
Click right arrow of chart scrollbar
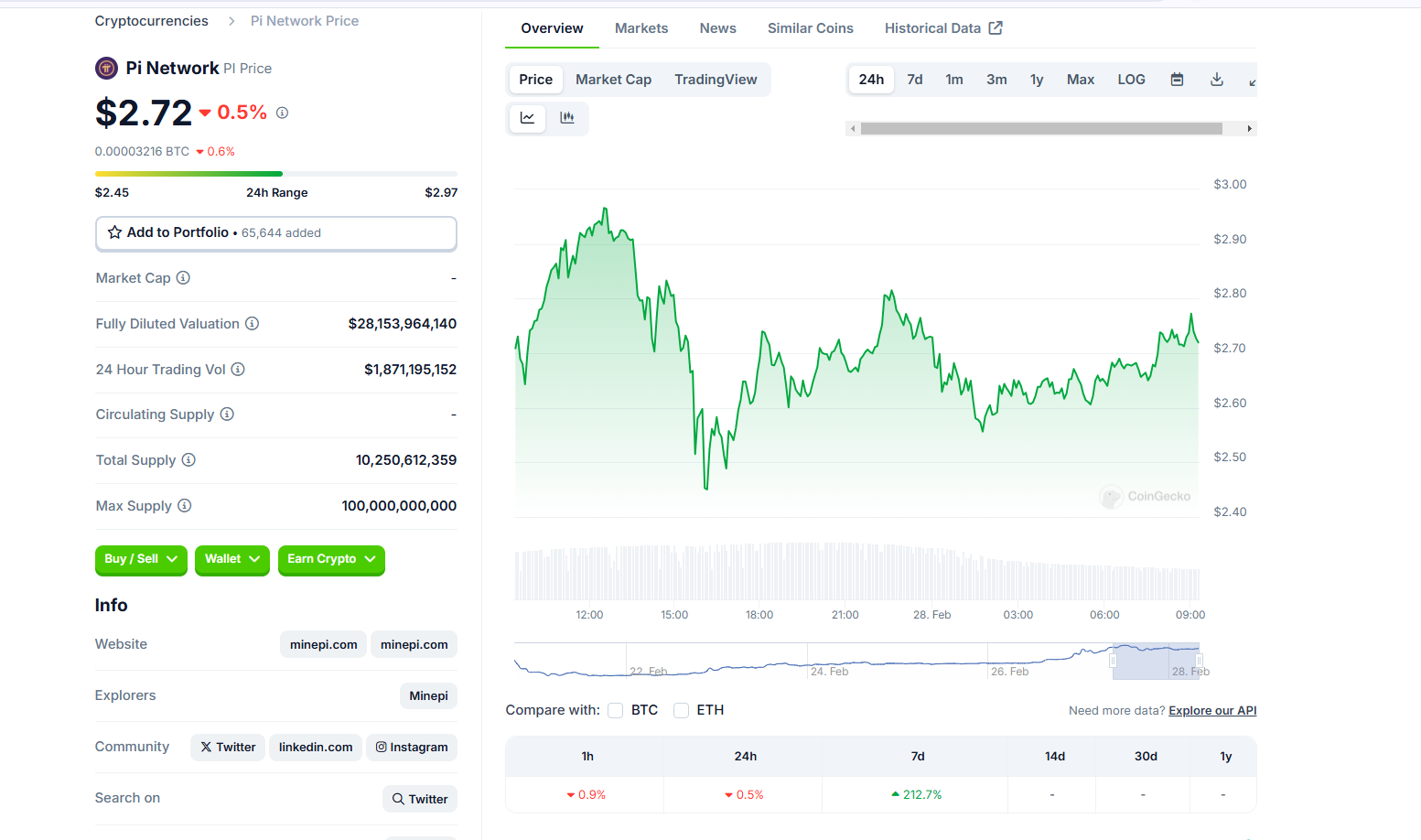coord(1249,128)
